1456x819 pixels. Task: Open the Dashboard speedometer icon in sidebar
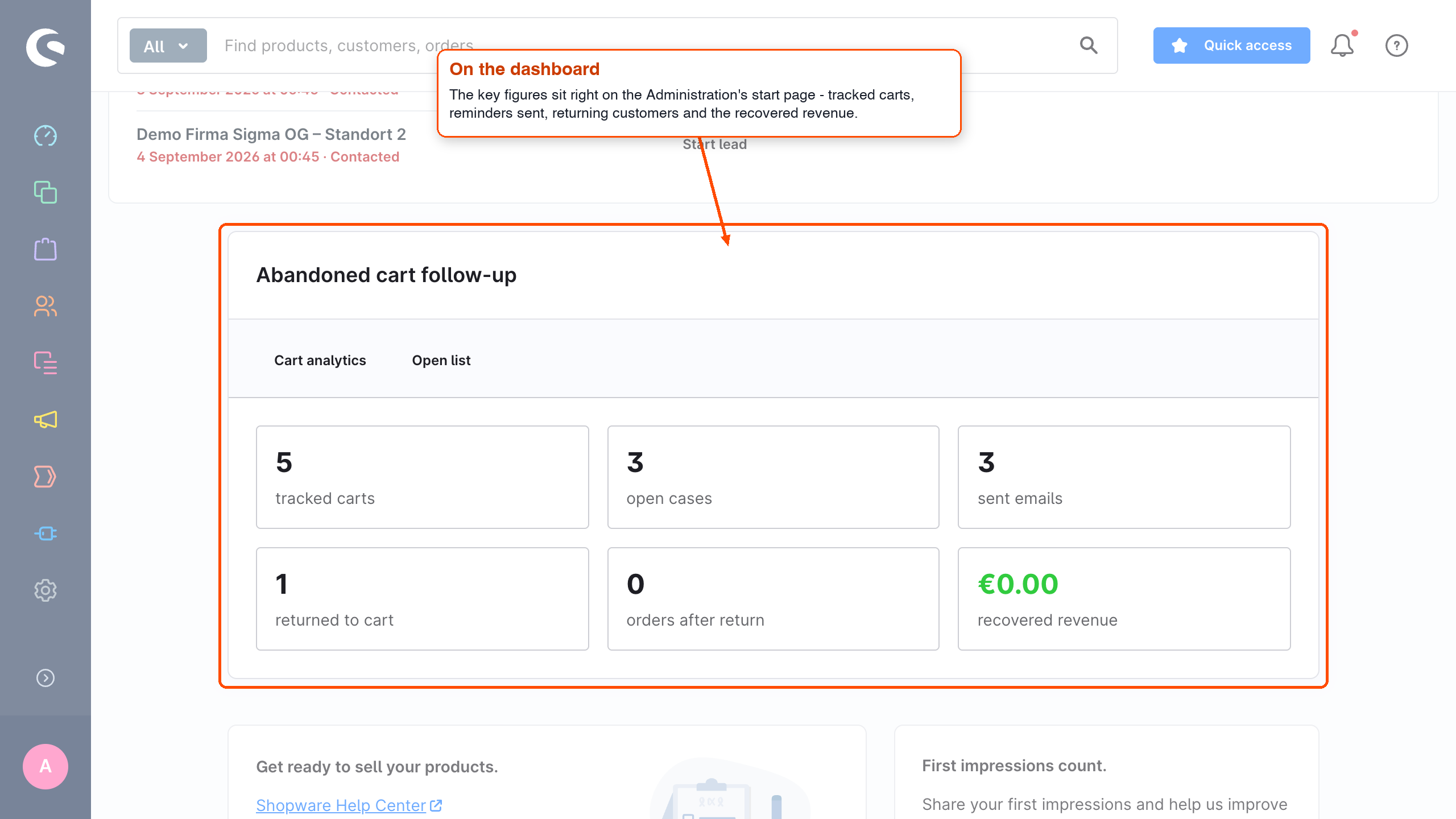pyautogui.click(x=45, y=136)
